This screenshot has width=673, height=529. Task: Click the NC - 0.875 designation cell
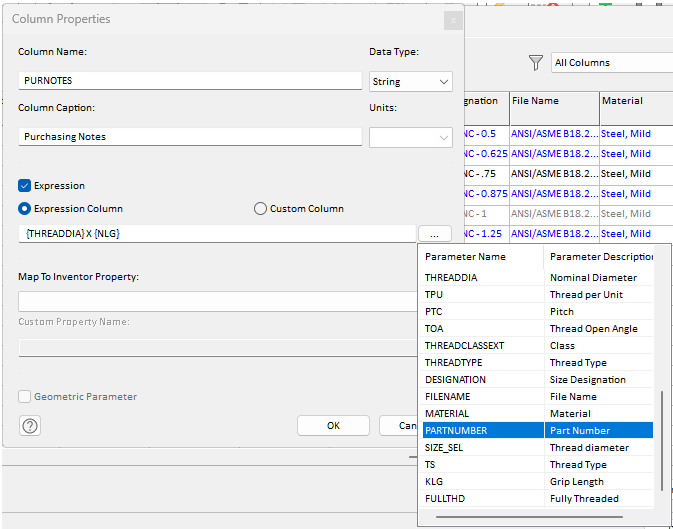point(486,194)
